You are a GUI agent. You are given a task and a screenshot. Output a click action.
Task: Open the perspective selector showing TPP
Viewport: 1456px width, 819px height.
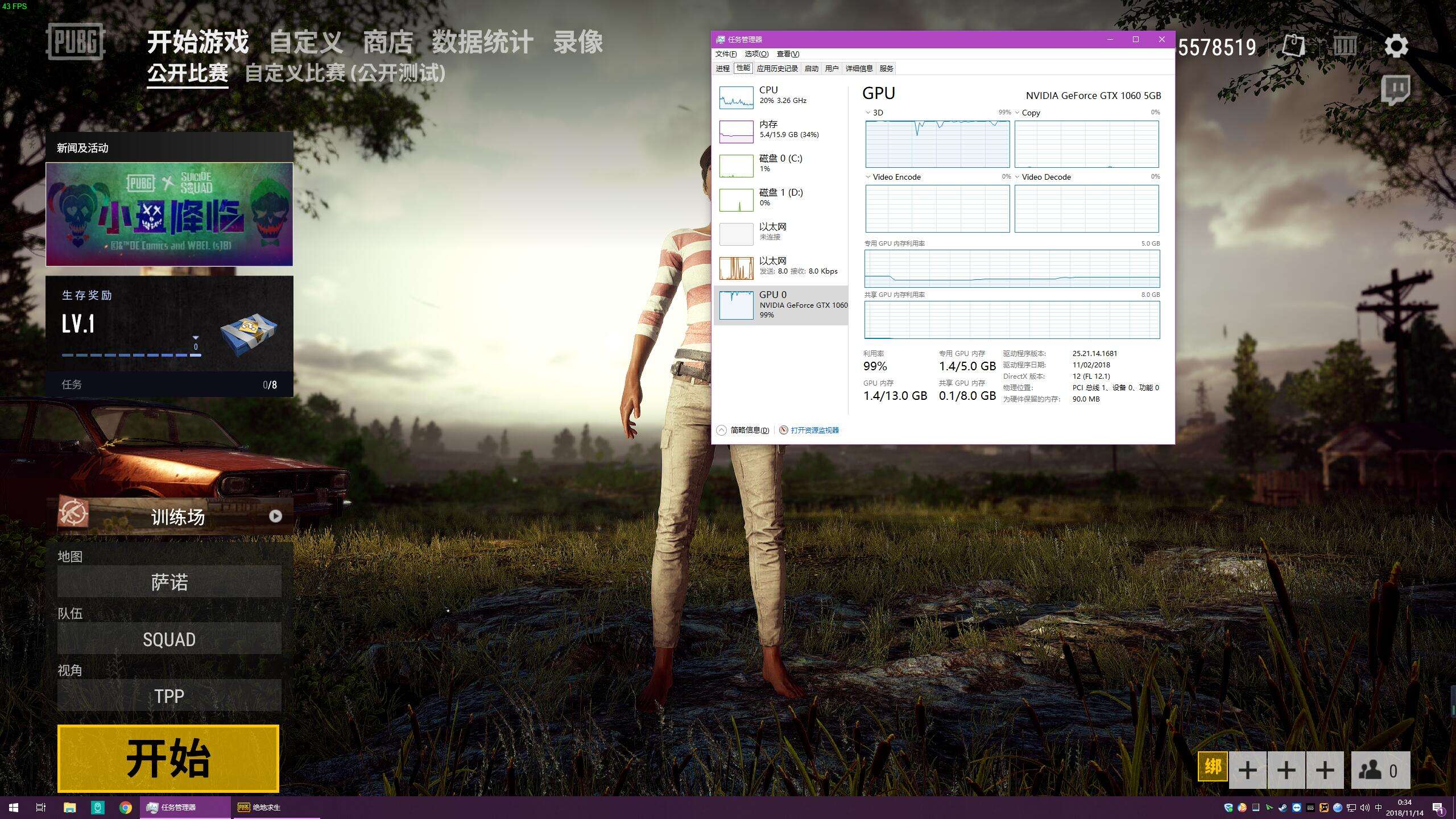coord(169,696)
